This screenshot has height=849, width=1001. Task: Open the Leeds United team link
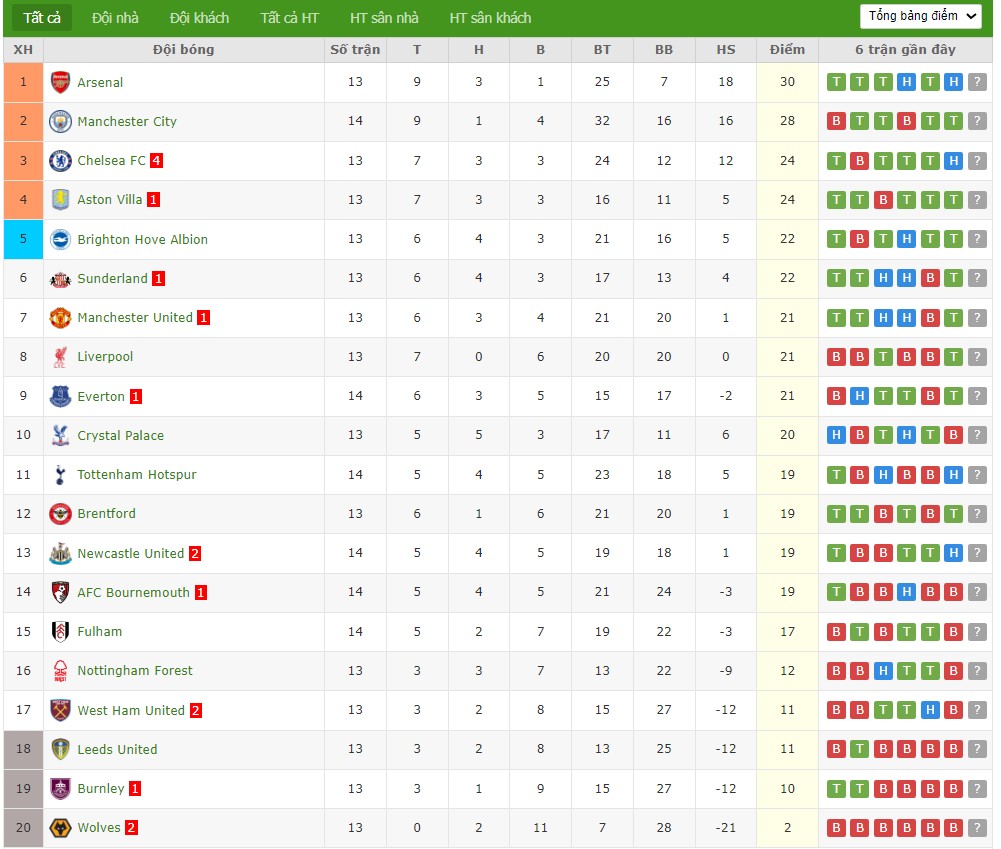click(x=117, y=750)
